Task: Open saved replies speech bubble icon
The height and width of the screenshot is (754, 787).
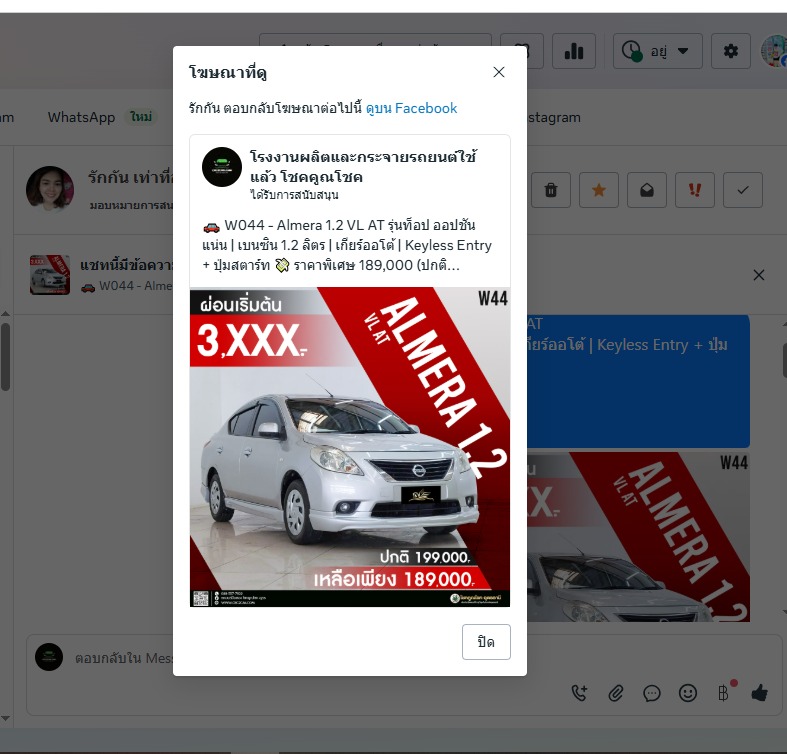Action: [651, 693]
